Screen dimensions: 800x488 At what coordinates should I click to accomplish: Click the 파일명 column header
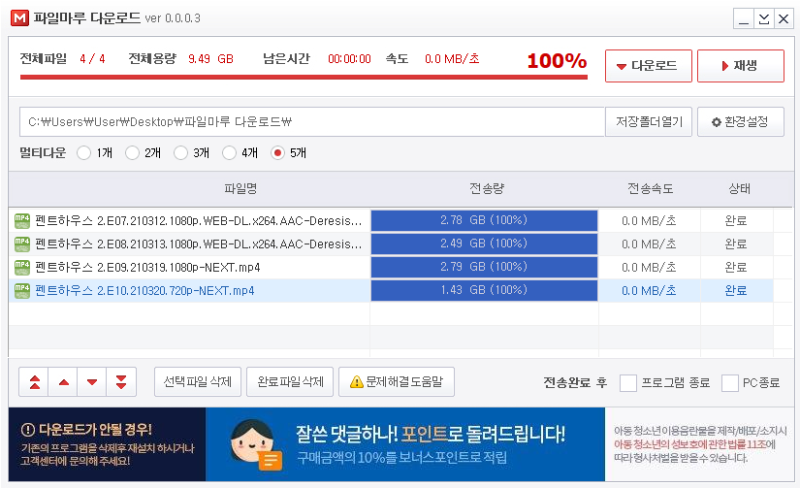click(241, 189)
